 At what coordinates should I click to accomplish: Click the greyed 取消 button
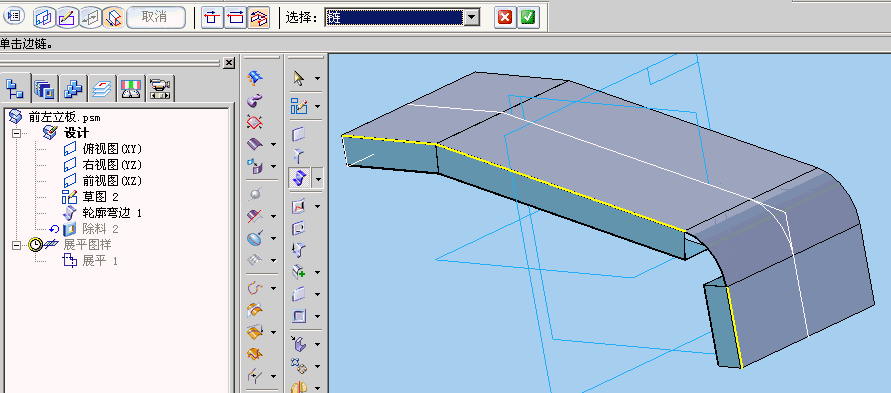coord(155,18)
